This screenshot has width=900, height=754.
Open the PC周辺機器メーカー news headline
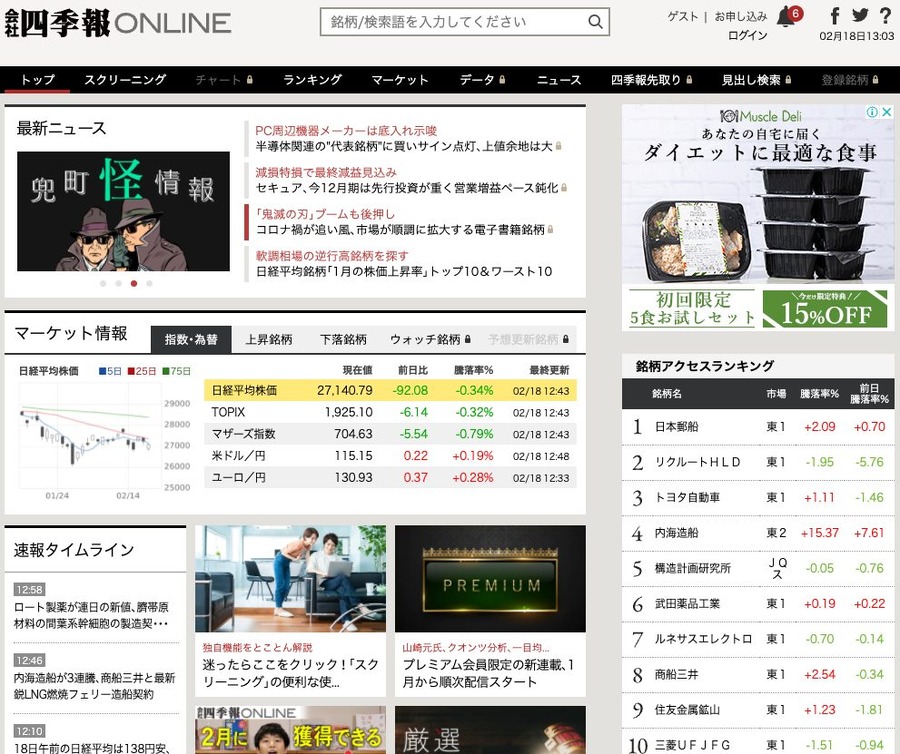[408, 138]
